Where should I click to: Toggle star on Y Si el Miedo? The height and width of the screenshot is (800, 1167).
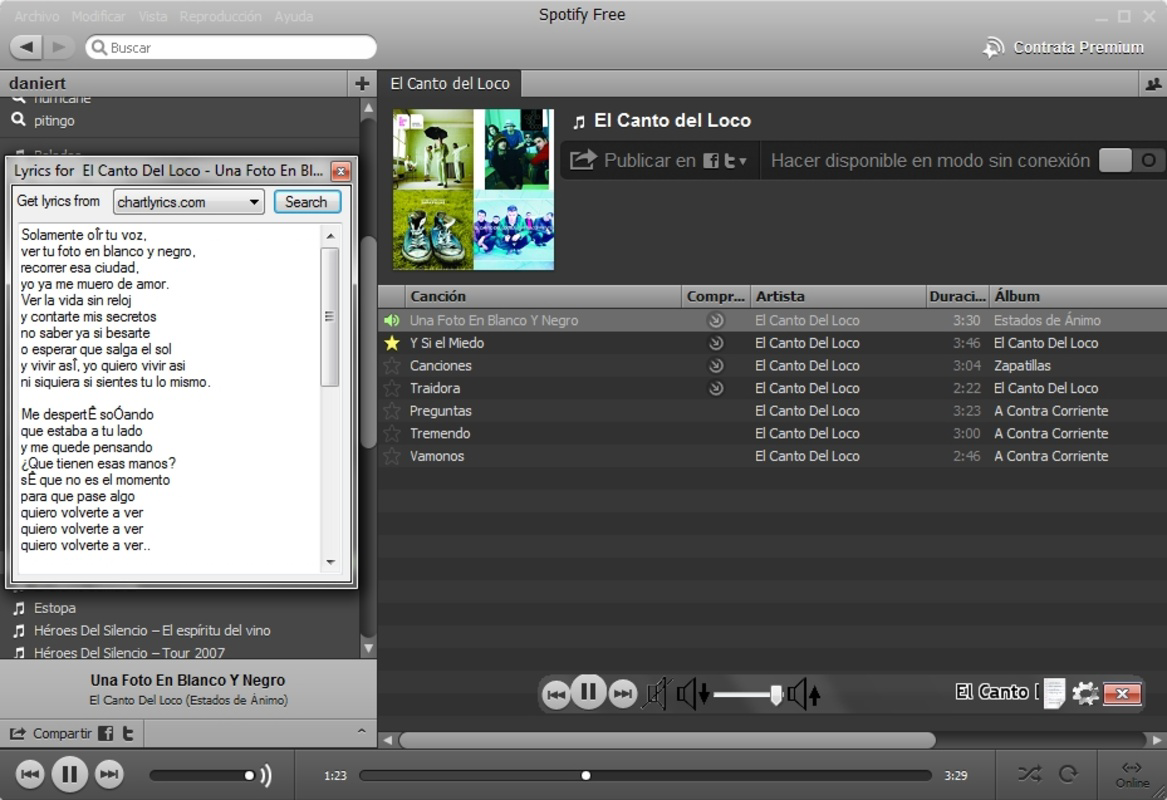pyautogui.click(x=391, y=343)
